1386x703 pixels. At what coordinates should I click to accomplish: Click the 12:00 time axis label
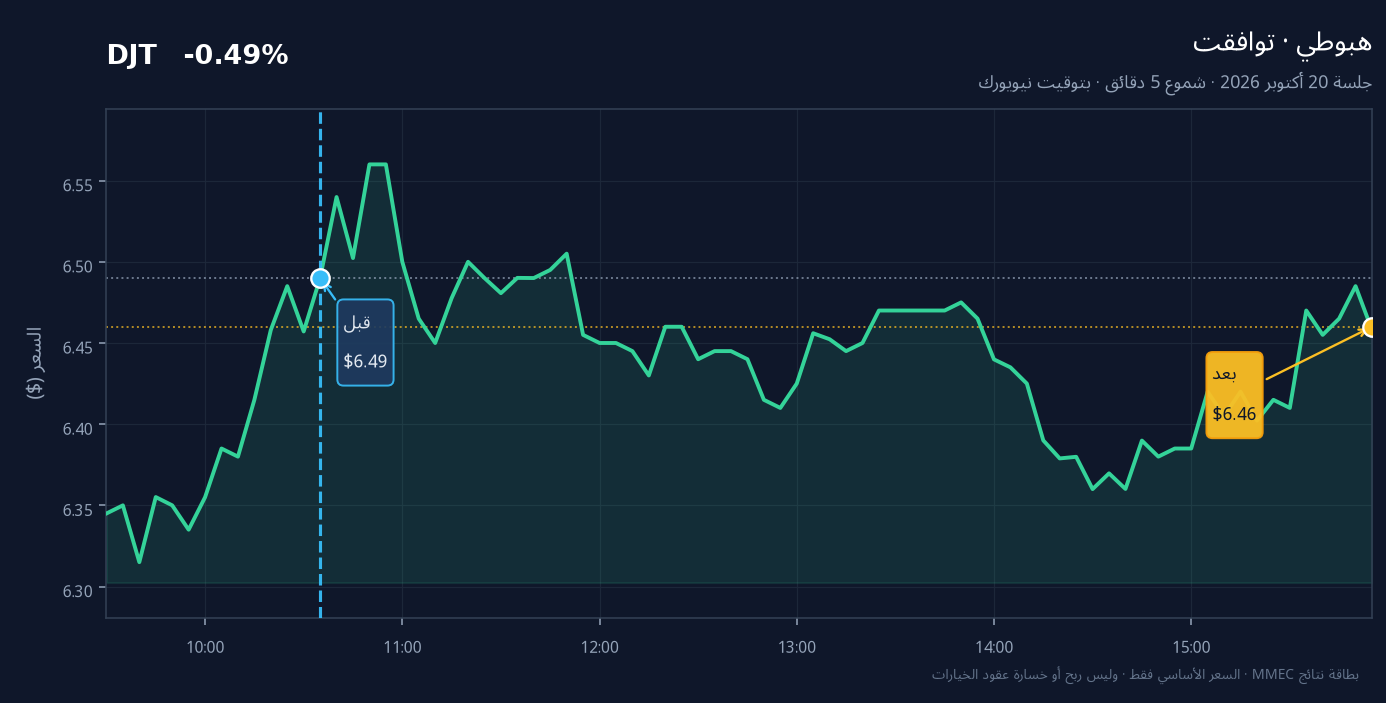(x=600, y=647)
